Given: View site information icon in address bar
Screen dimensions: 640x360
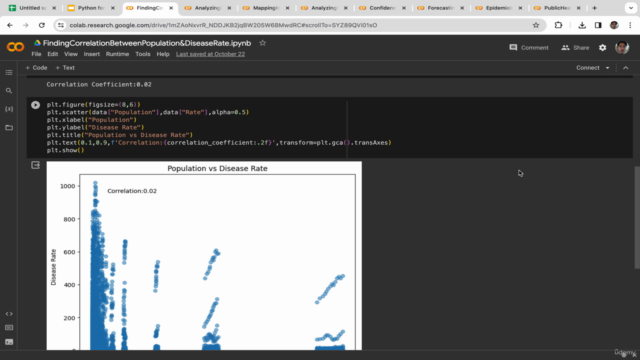Looking at the screenshot, I should [61, 25].
